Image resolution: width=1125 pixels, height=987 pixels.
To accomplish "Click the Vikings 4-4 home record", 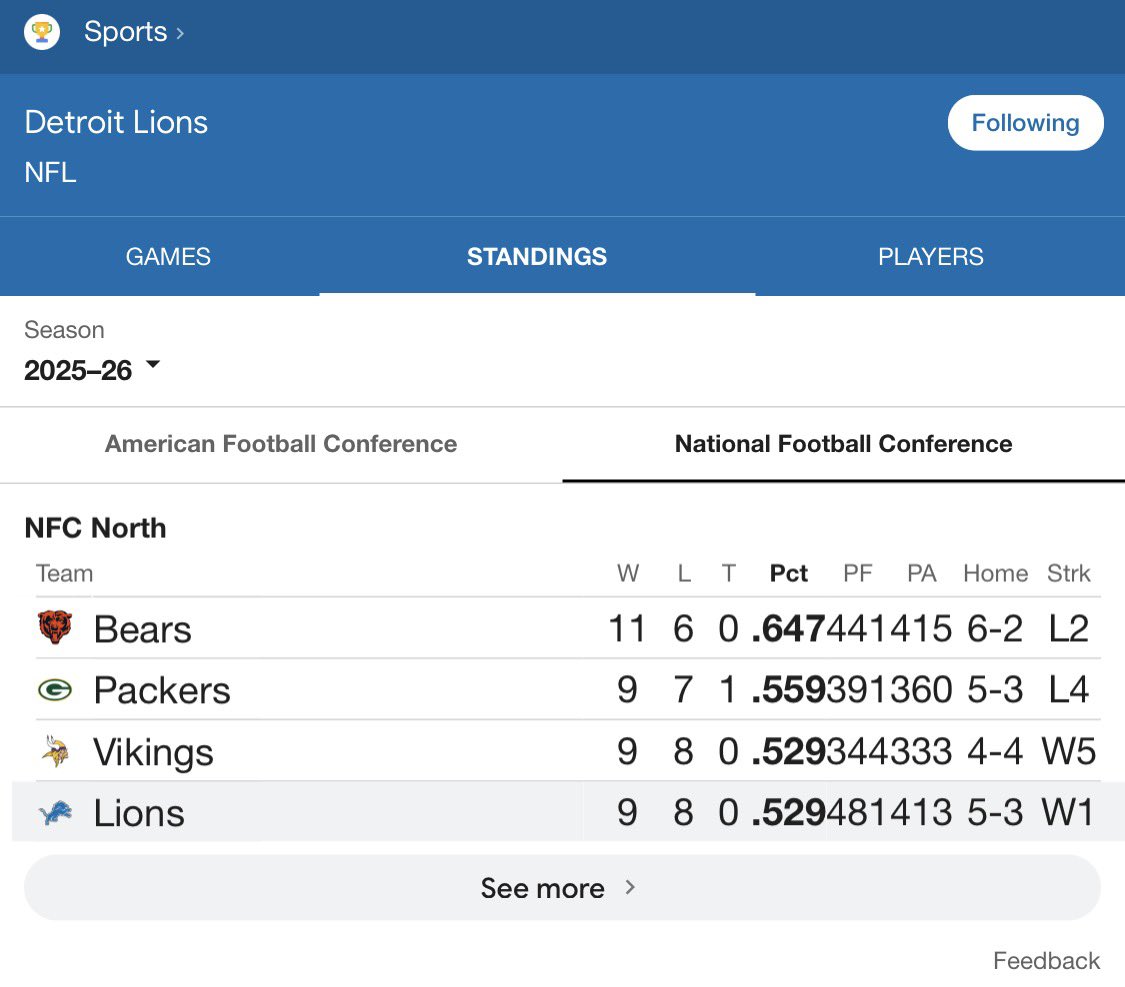I will [x=994, y=751].
